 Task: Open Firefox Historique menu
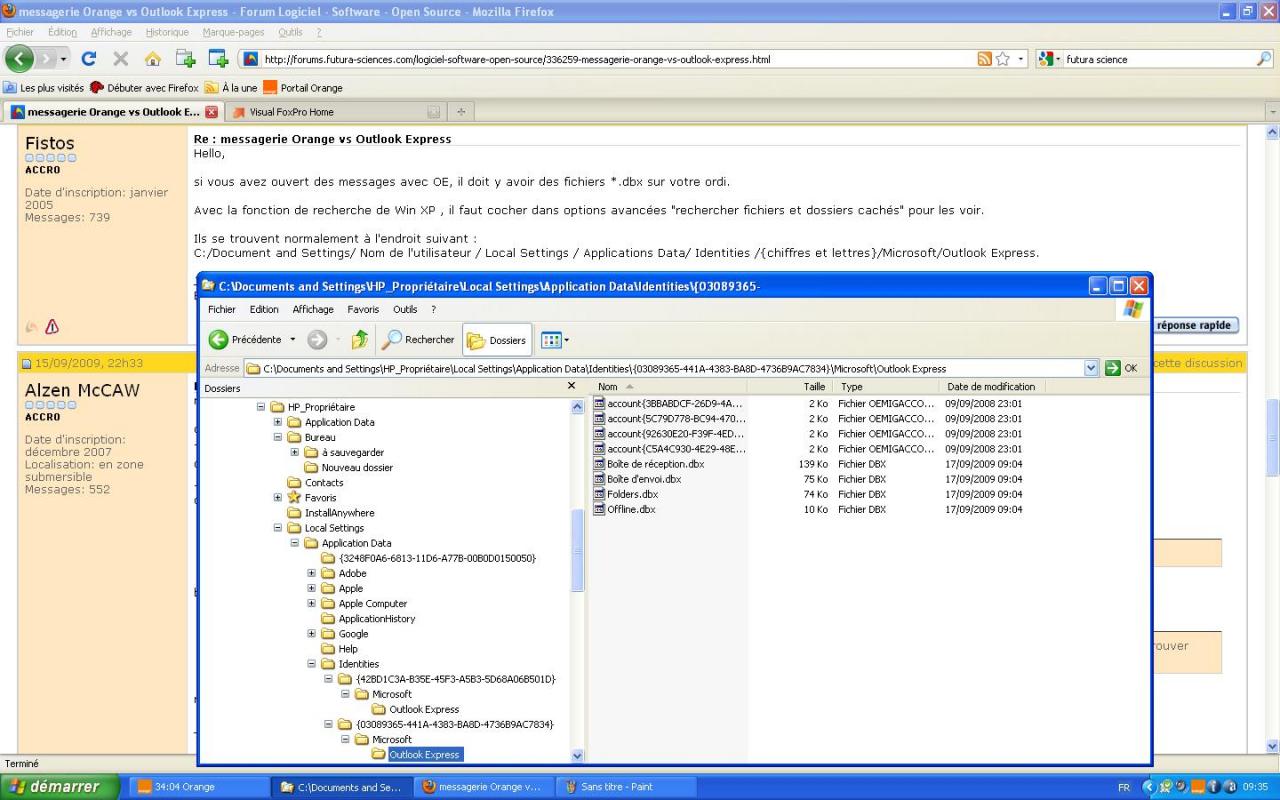click(x=167, y=32)
